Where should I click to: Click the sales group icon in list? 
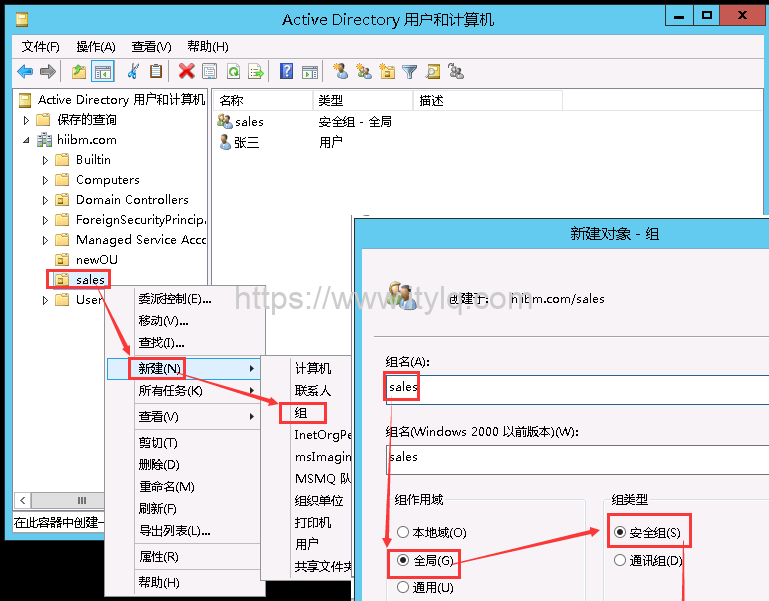point(225,121)
